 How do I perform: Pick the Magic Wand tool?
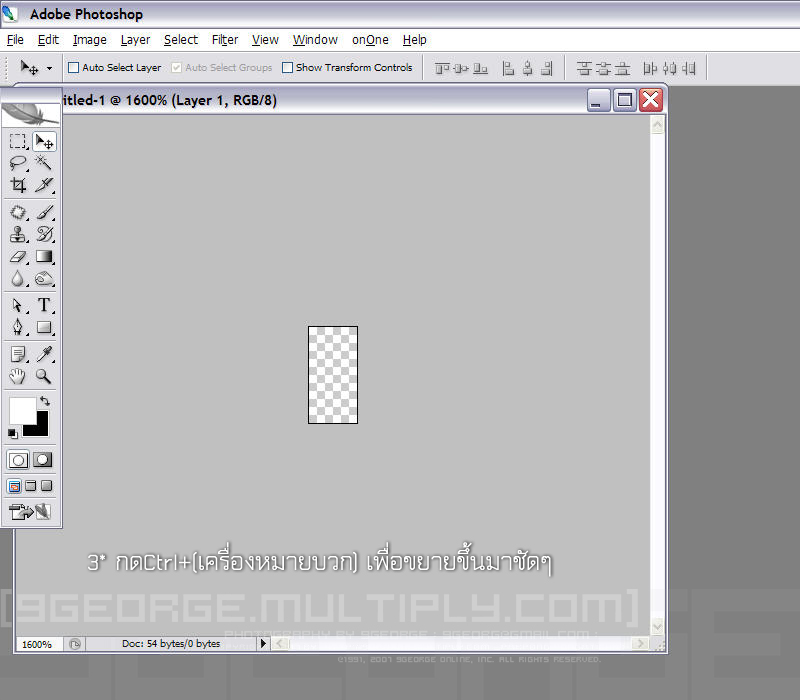44,163
